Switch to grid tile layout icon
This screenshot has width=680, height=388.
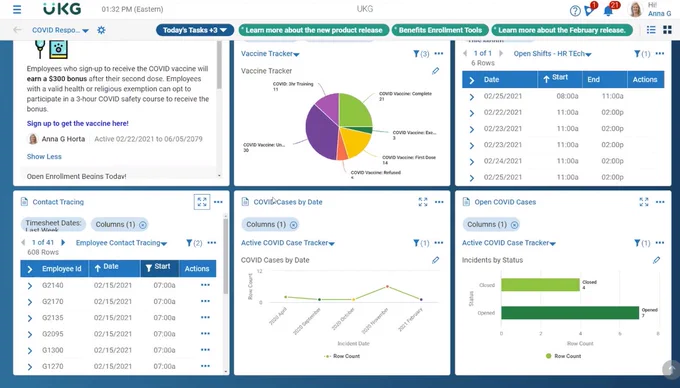point(667,30)
